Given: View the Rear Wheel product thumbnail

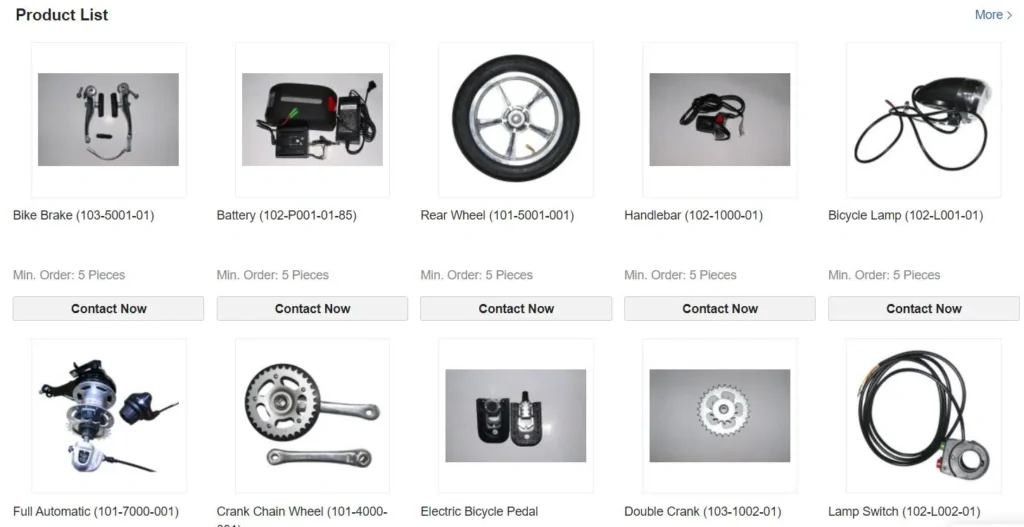Looking at the screenshot, I should [x=516, y=120].
